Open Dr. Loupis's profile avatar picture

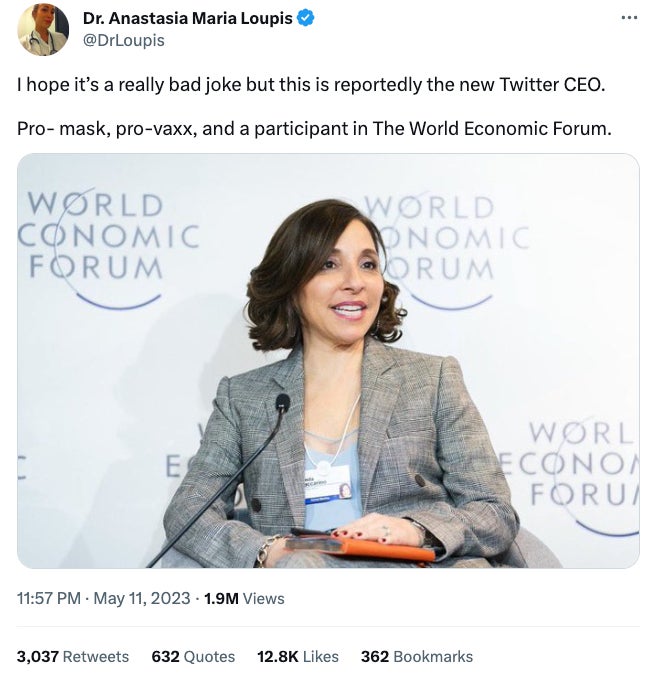(43, 30)
